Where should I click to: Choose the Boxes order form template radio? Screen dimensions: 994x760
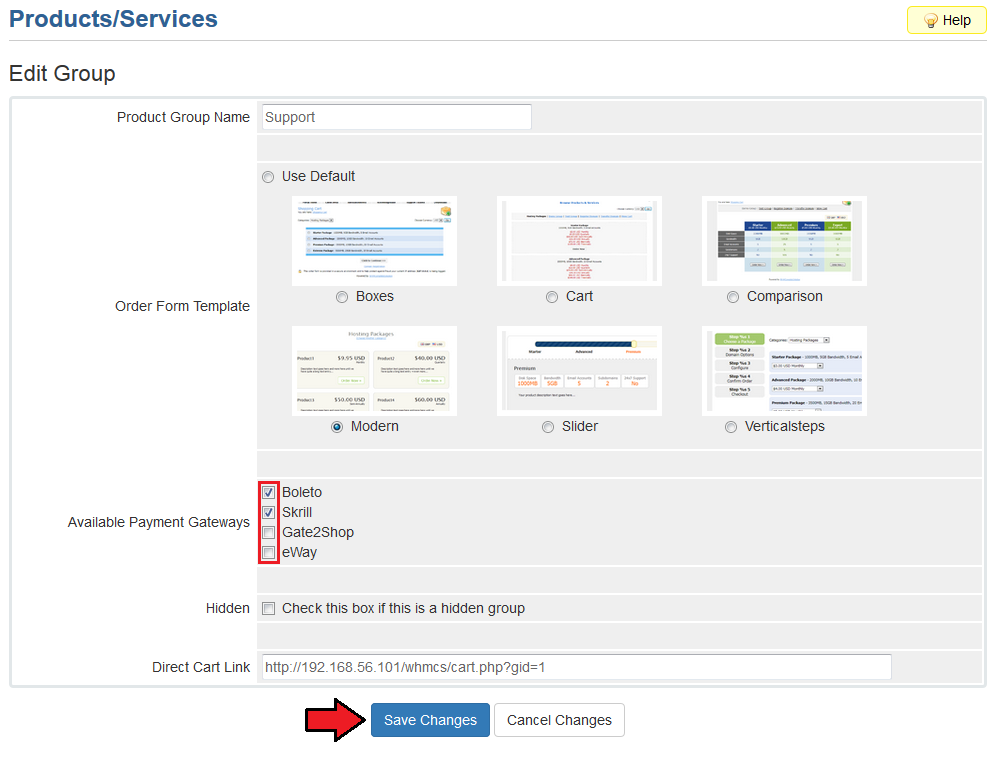pos(343,297)
